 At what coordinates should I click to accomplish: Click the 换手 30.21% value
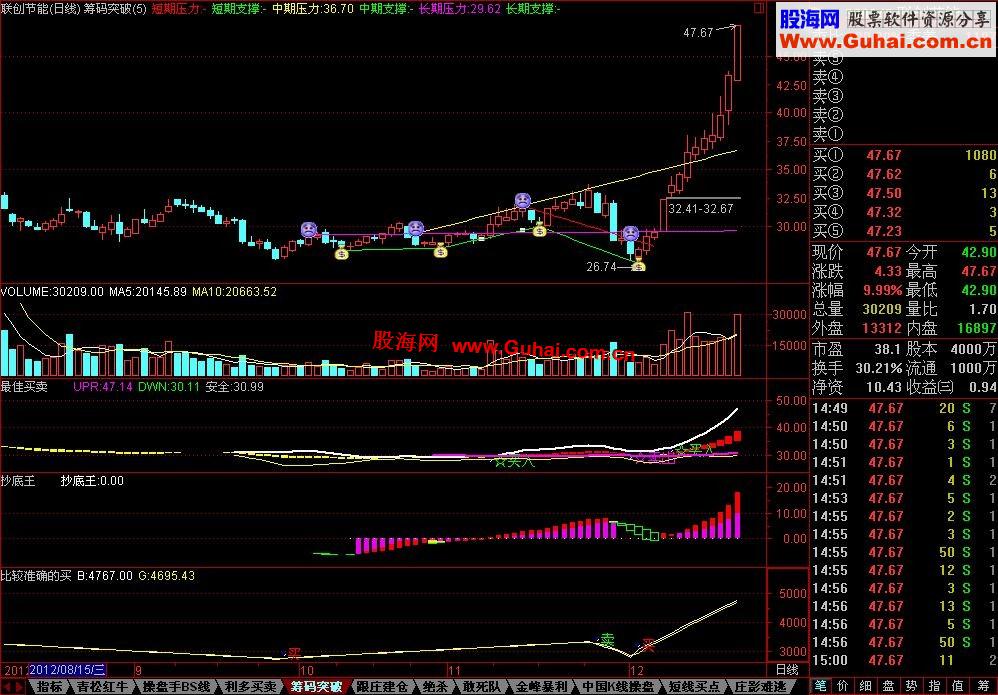pos(880,368)
